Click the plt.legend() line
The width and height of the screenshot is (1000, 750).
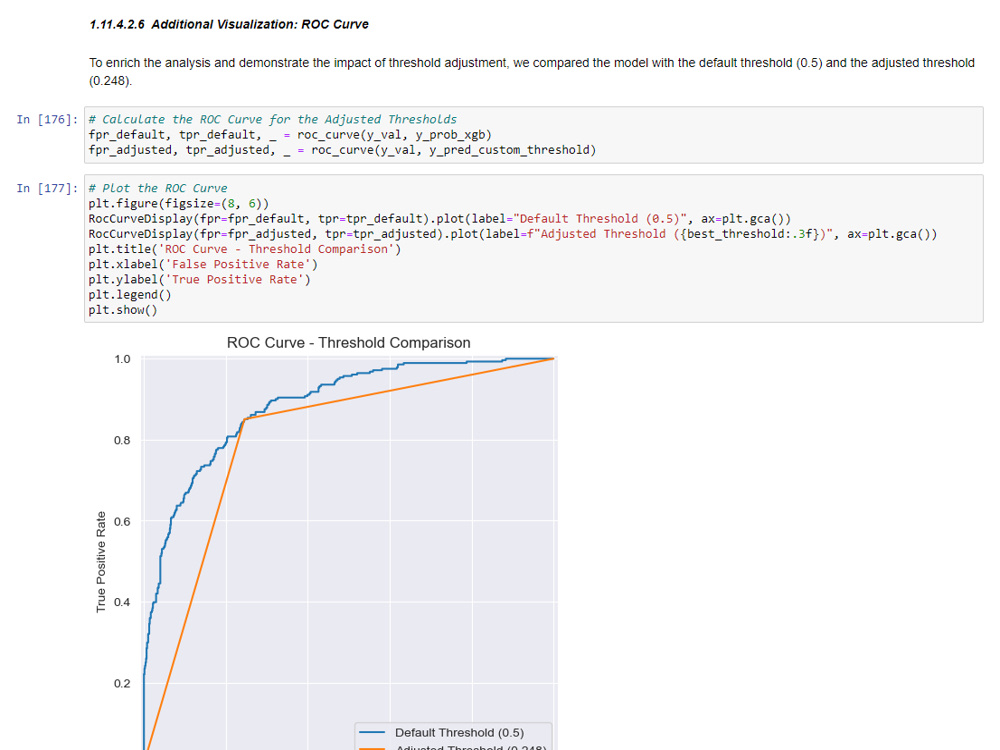coord(130,295)
